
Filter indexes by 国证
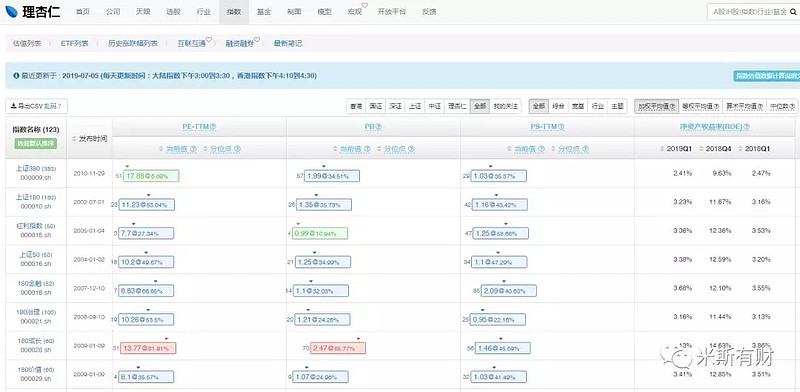click(x=376, y=106)
